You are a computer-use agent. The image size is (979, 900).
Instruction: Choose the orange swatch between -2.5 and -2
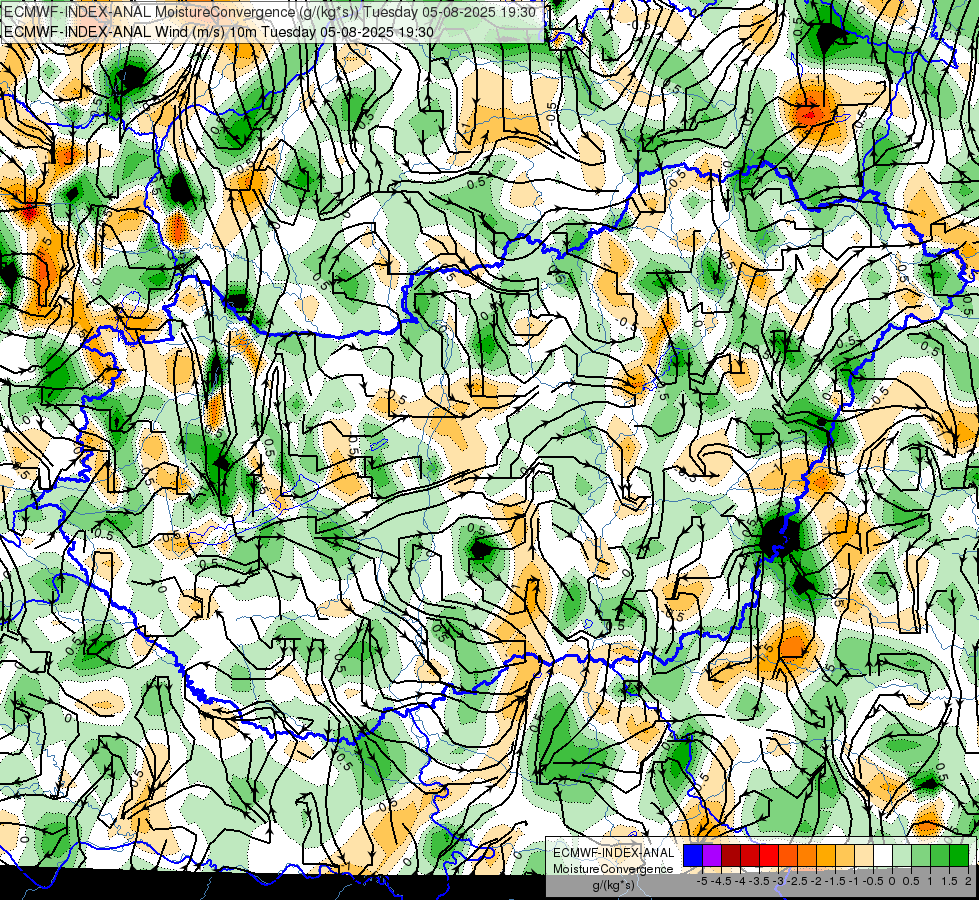[807, 855]
